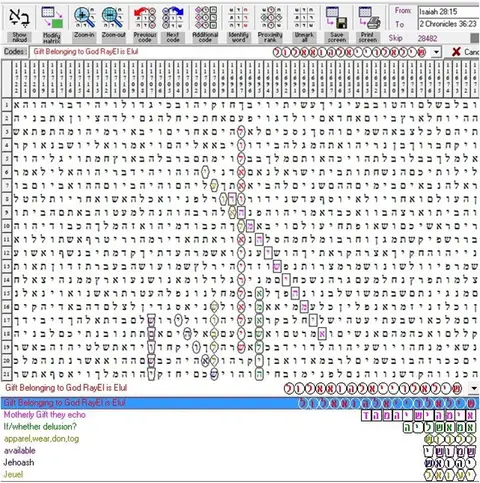The height and width of the screenshot is (483, 480).
Task: Click matrix row header number 15
Action: pos(7,293)
